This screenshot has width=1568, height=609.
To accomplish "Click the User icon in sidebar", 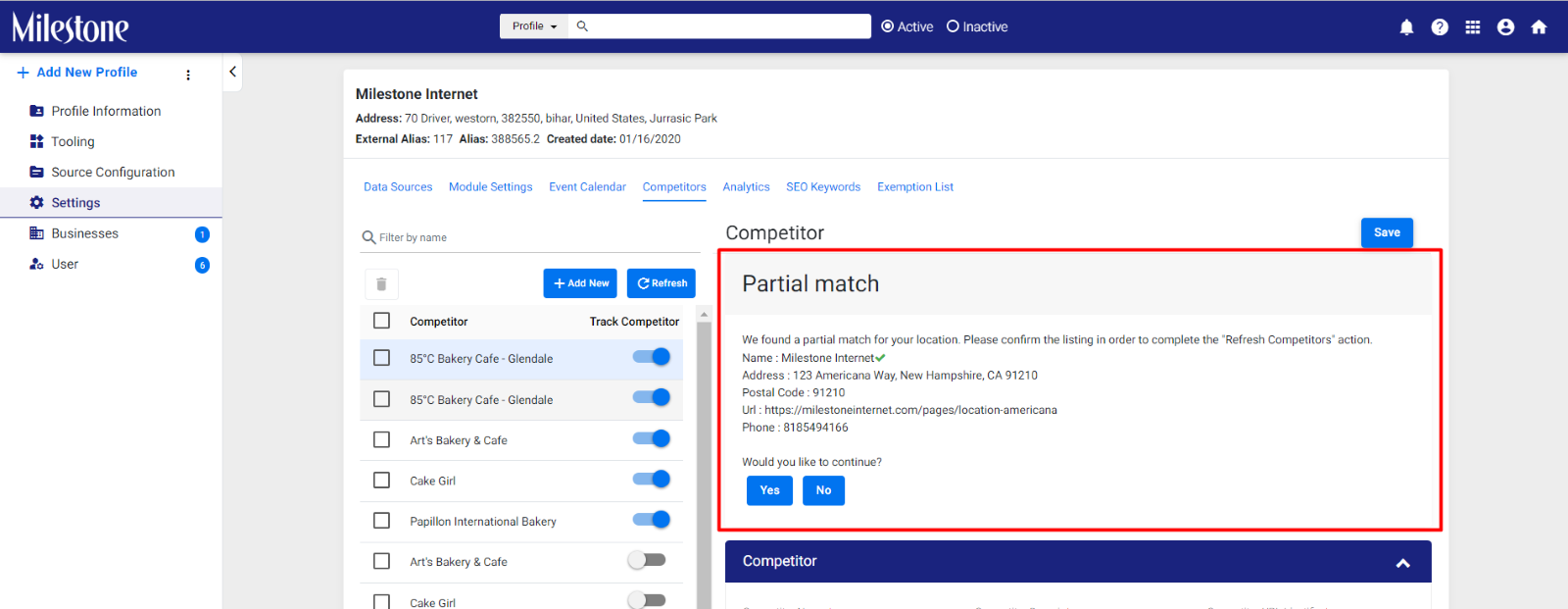I will [36, 264].
